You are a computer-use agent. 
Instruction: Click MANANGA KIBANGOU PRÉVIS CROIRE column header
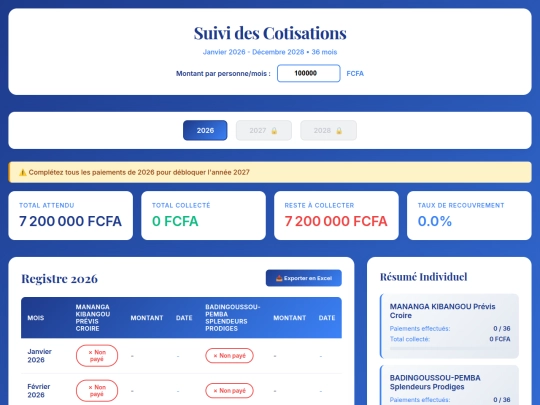coord(93,318)
